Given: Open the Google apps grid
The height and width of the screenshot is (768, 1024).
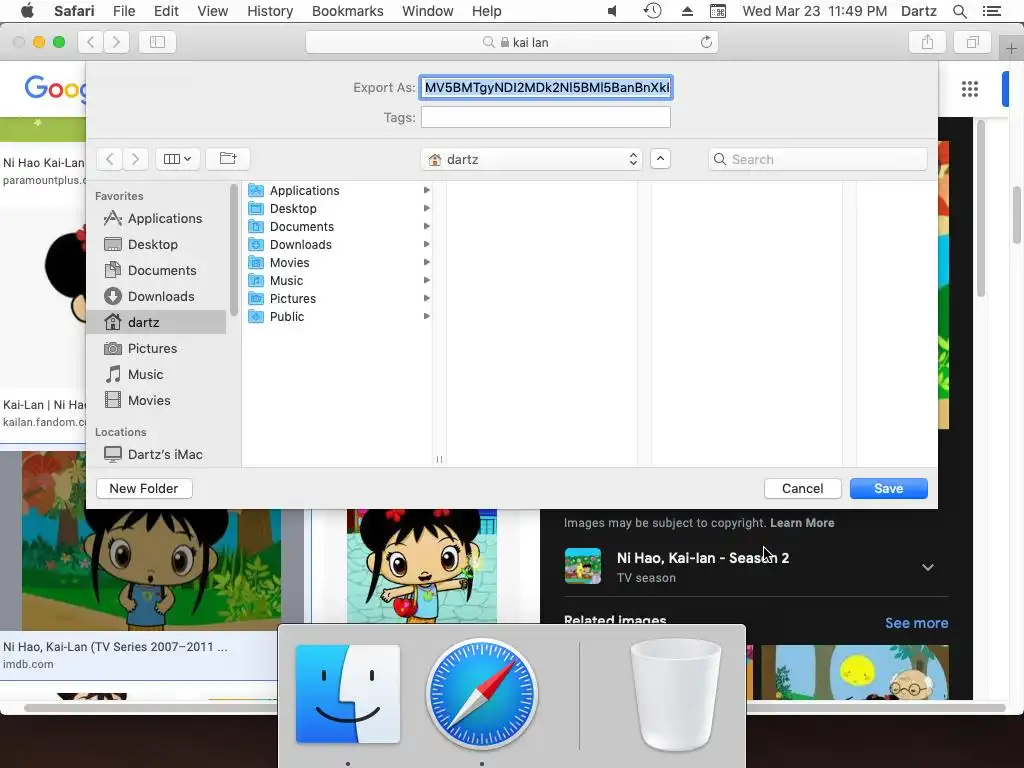Looking at the screenshot, I should tap(970, 89).
